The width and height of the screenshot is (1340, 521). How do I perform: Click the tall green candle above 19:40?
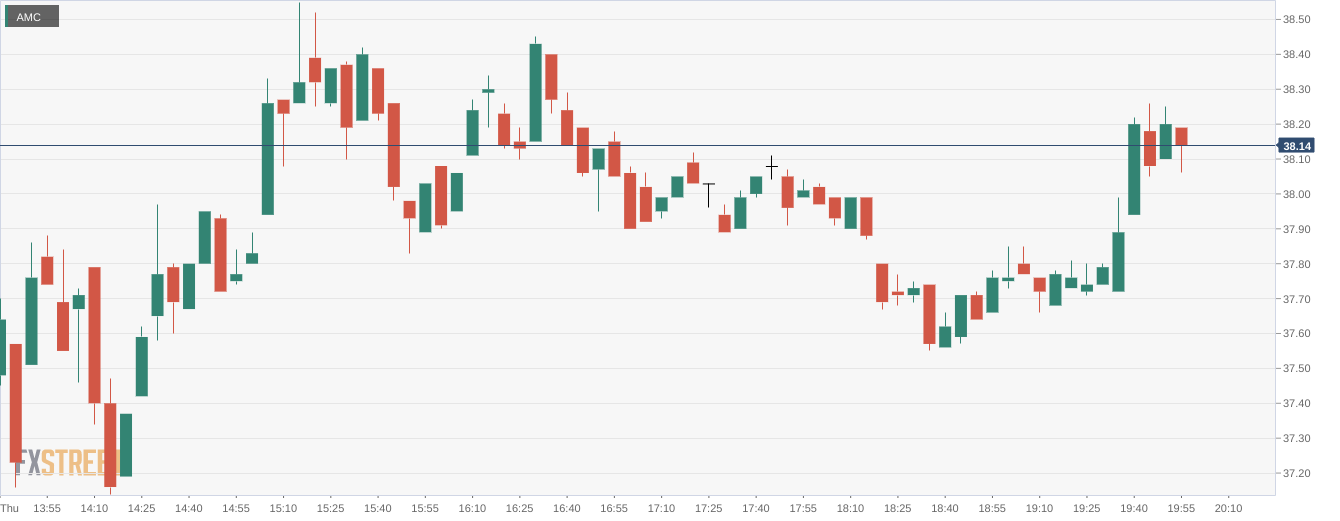tap(1134, 168)
